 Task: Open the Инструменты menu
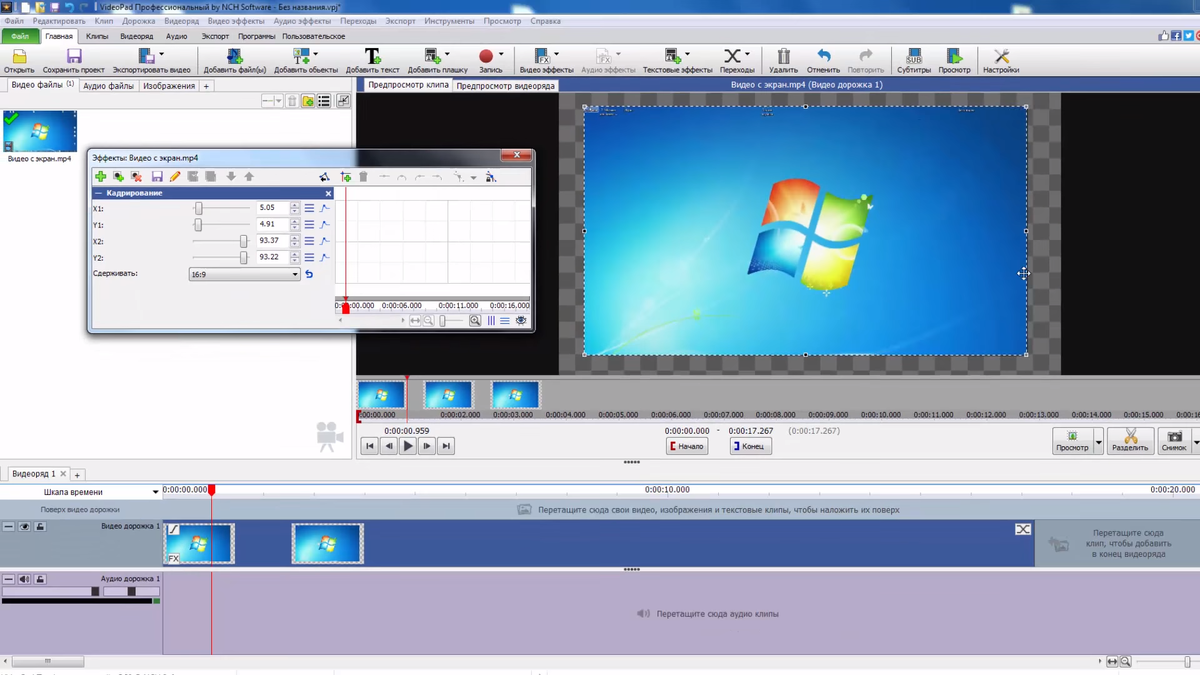(x=449, y=21)
